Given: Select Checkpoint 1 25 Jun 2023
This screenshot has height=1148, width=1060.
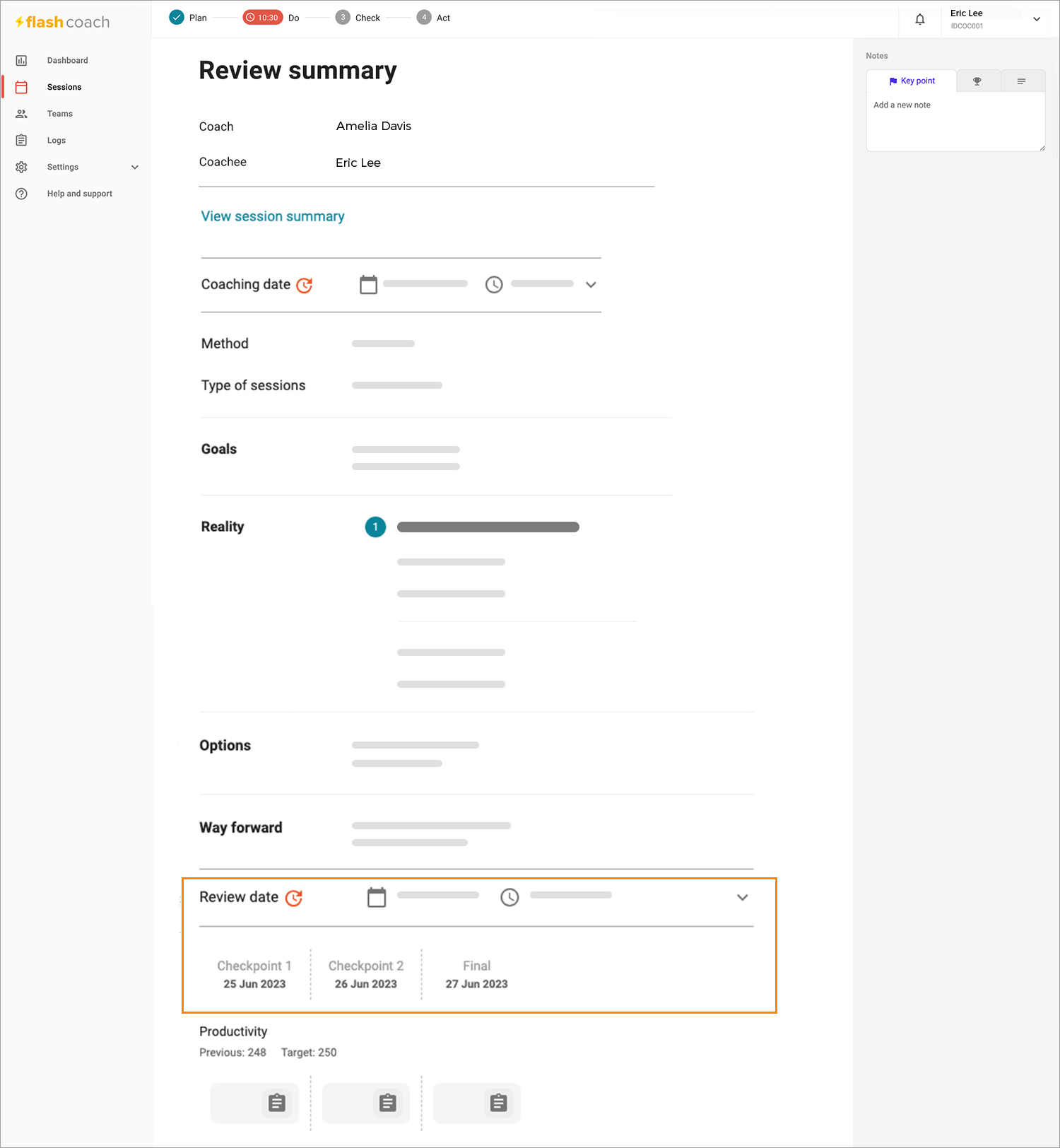Looking at the screenshot, I should 254,975.
